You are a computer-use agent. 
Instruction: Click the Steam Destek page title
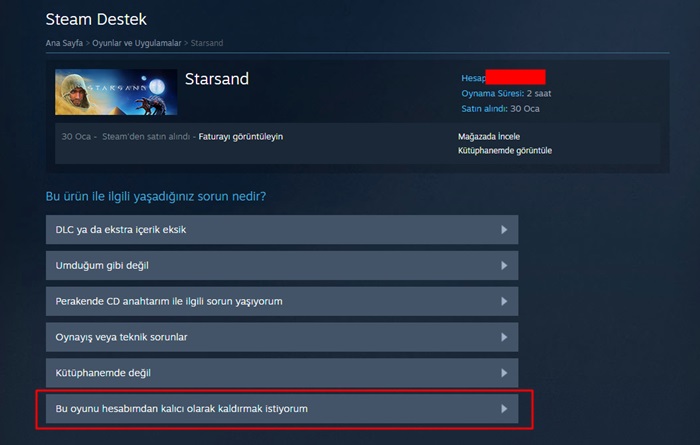(96, 19)
